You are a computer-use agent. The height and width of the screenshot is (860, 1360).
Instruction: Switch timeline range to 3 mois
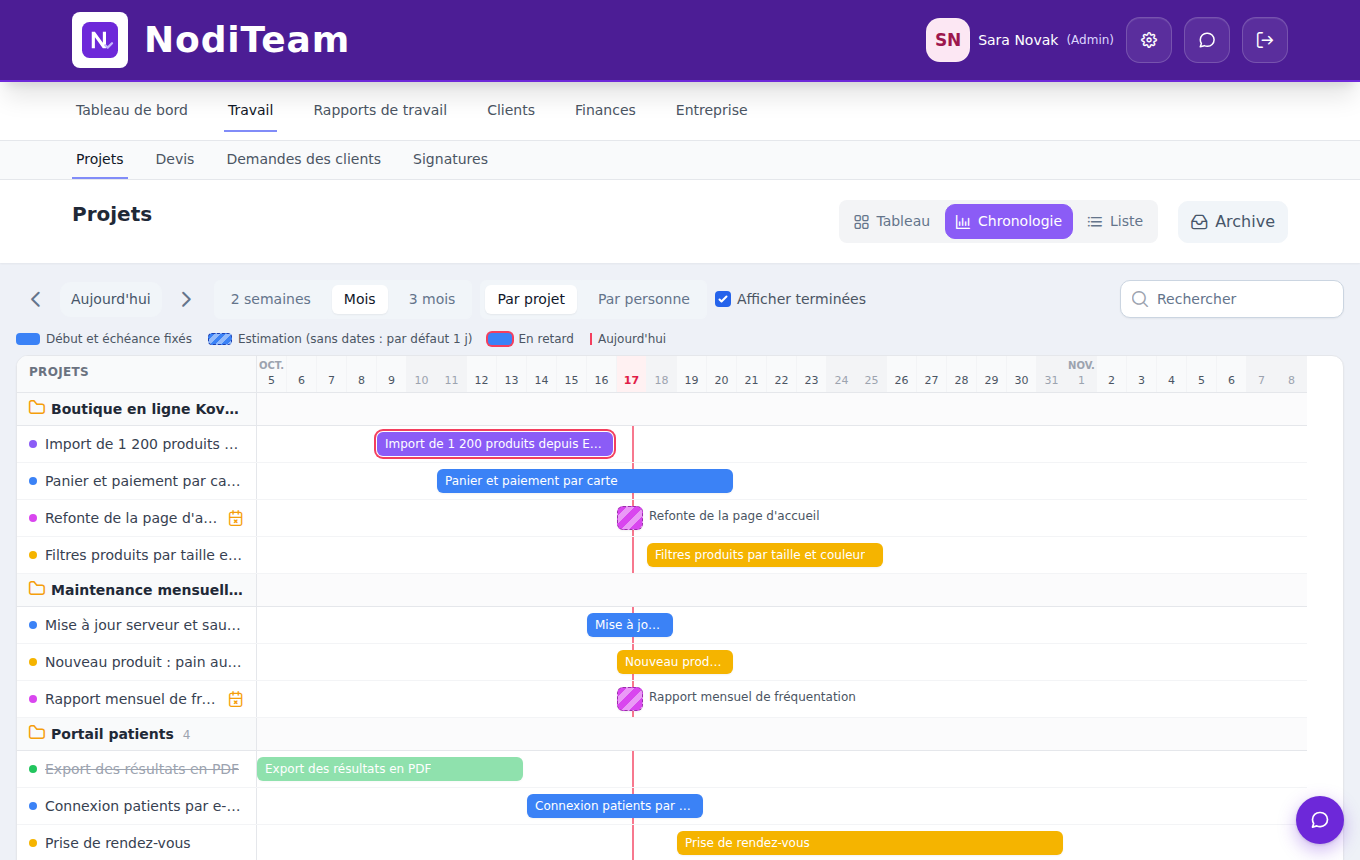[x=432, y=299]
